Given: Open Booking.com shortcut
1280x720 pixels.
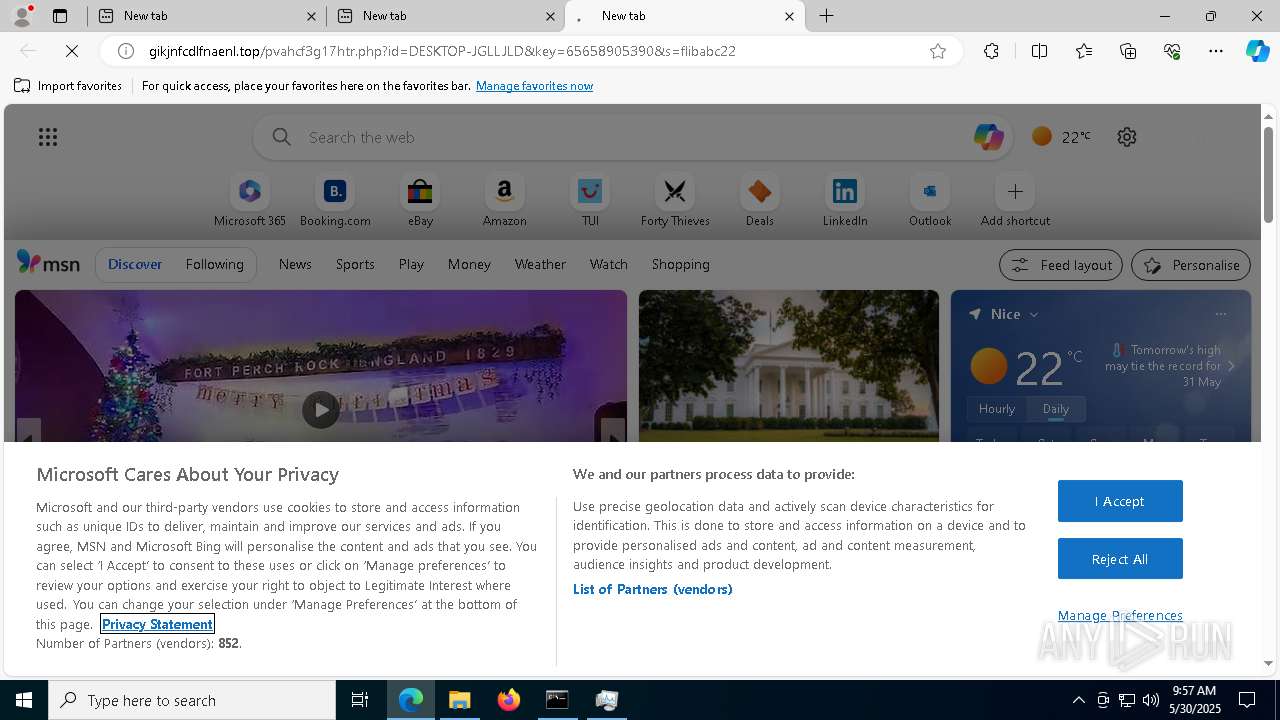Looking at the screenshot, I should tap(335, 201).
